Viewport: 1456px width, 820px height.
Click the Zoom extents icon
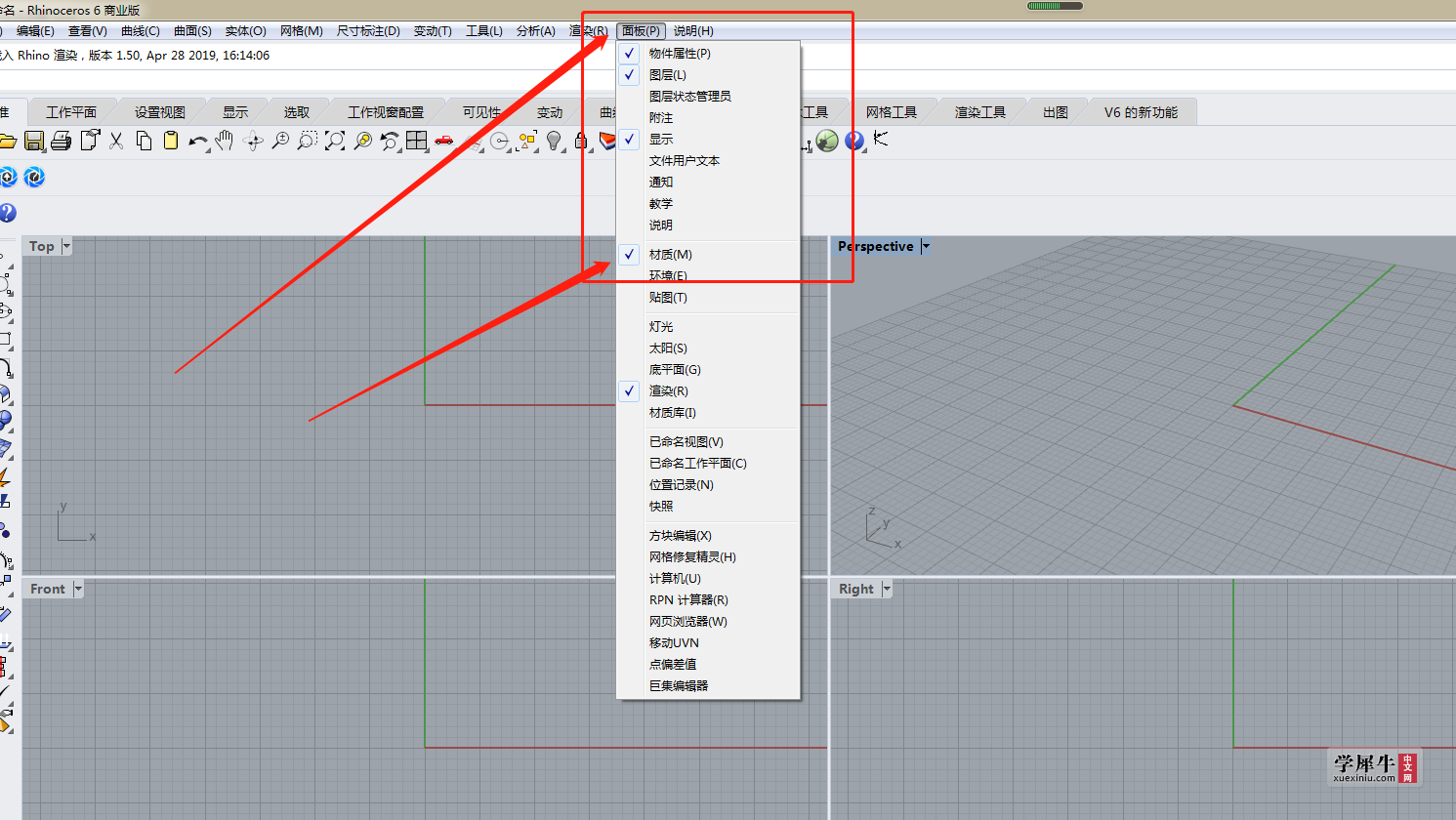(x=335, y=142)
